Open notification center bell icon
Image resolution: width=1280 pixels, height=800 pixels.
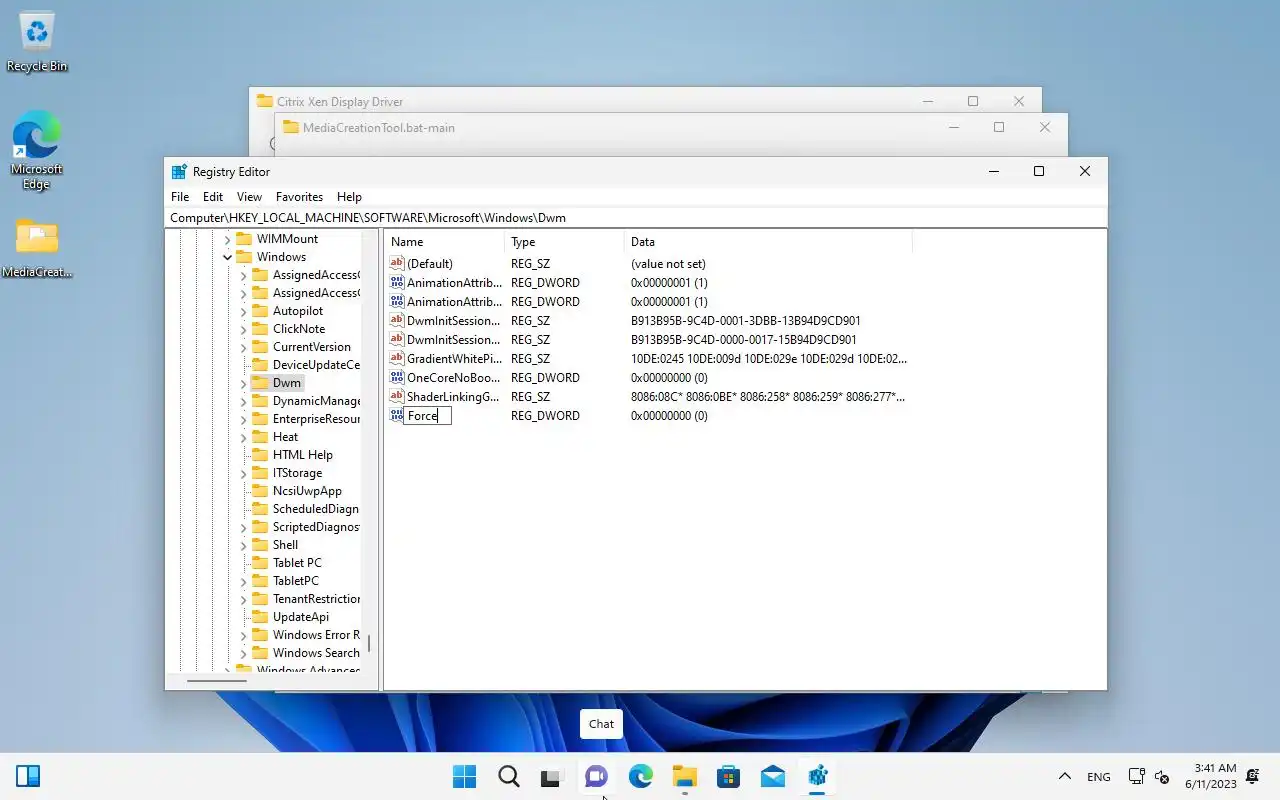tap(1252, 777)
